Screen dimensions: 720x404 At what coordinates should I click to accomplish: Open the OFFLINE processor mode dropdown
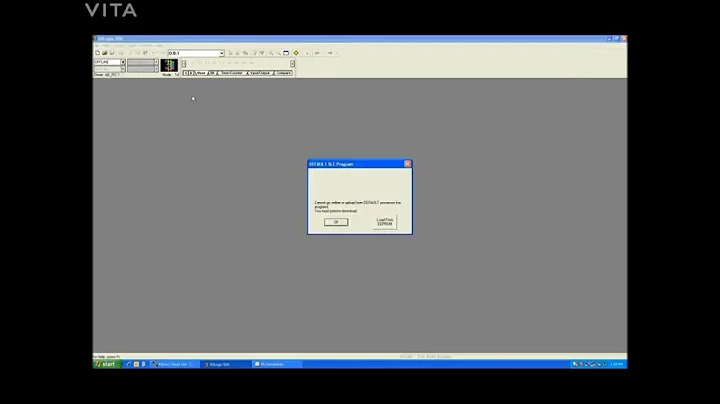coord(123,62)
